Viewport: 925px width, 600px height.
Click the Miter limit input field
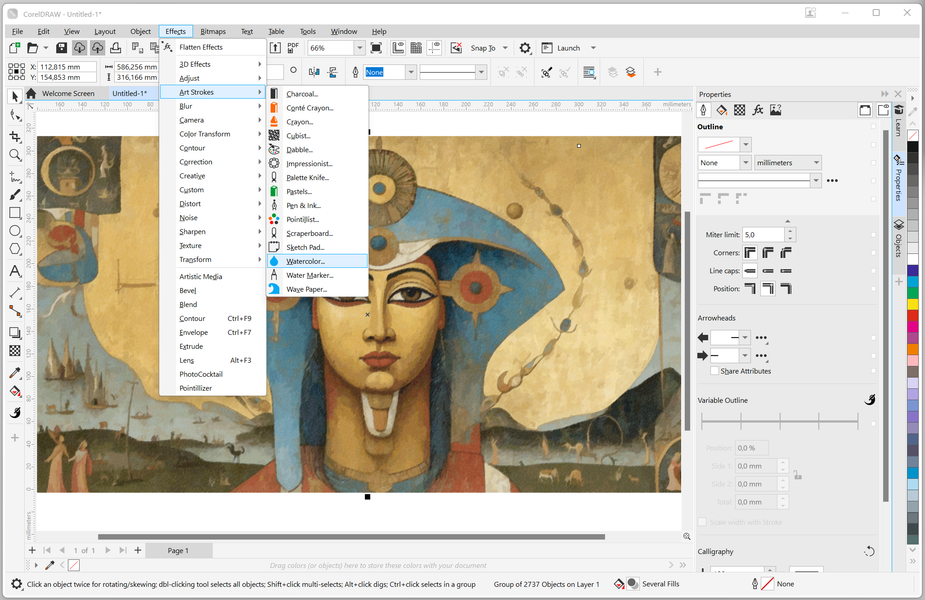coord(761,234)
